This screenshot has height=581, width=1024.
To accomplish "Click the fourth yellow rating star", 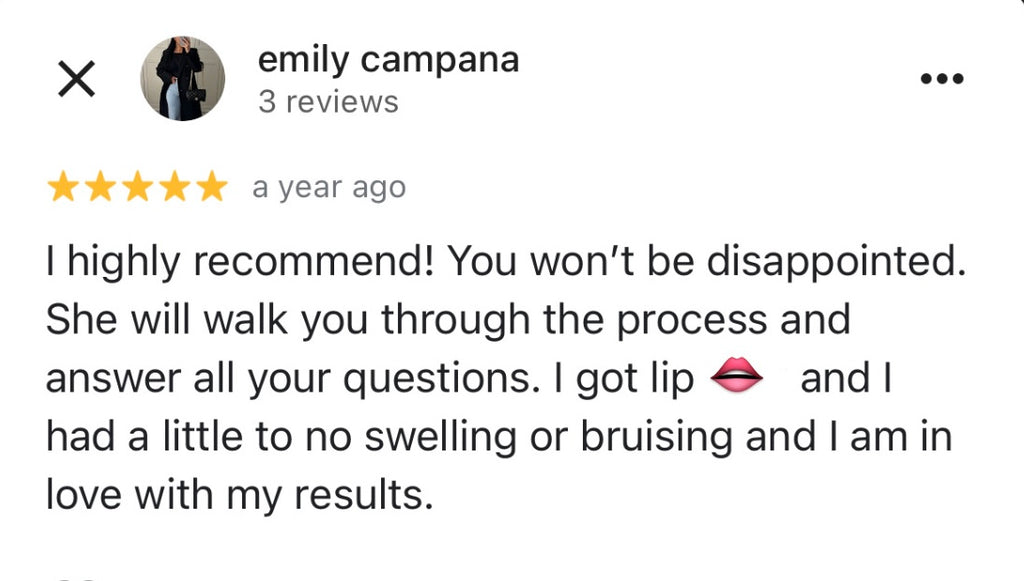I will click(175, 187).
